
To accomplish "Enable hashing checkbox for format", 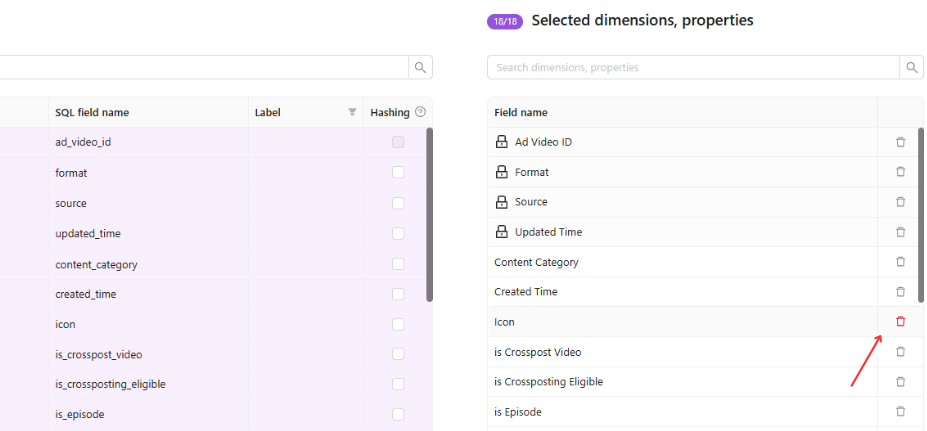I will click(398, 173).
